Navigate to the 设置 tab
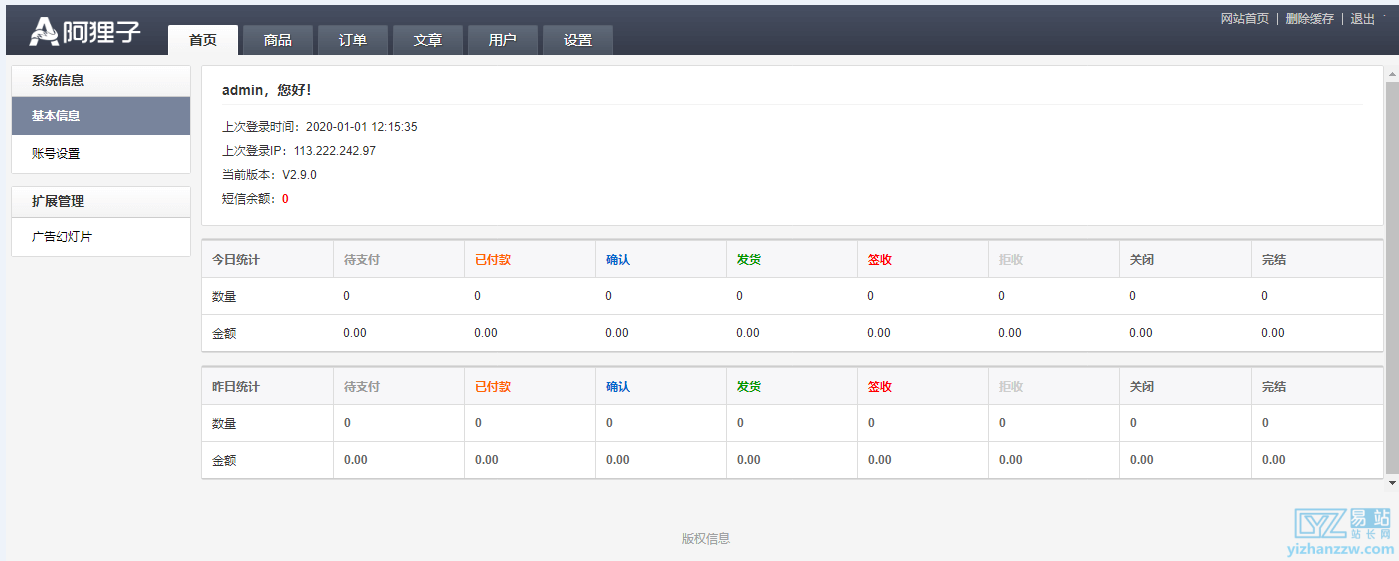The image size is (1399, 561). point(578,40)
